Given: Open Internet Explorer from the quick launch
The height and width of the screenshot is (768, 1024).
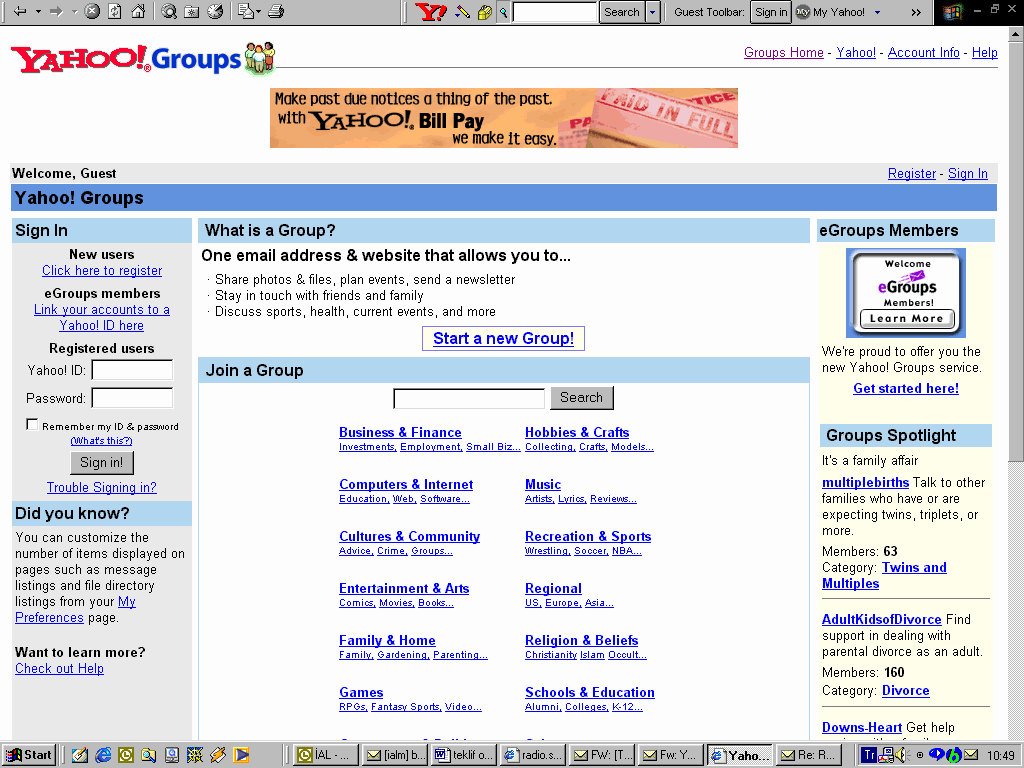Looking at the screenshot, I should [x=103, y=755].
